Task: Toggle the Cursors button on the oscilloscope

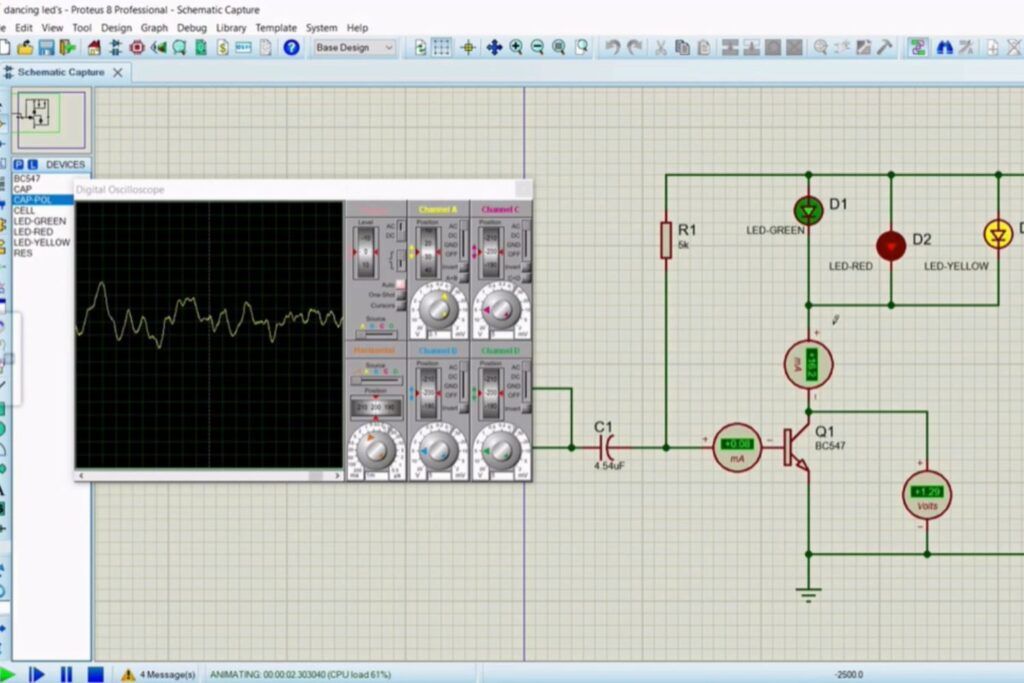Action: click(400, 306)
